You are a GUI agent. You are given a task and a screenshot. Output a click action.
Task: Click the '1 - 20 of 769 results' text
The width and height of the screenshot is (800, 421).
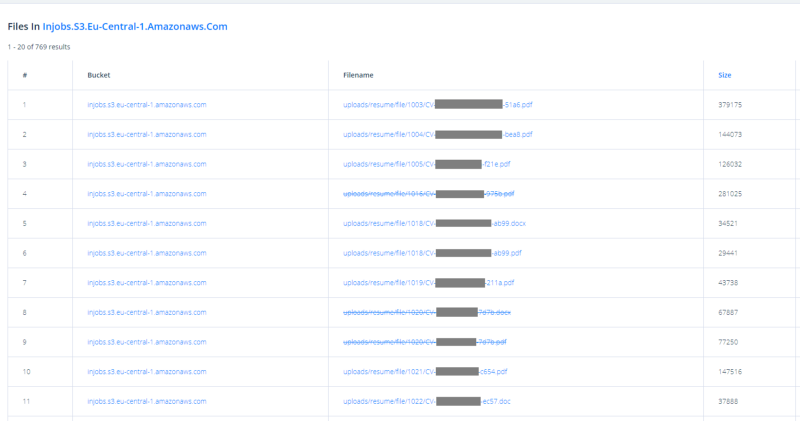(x=39, y=47)
